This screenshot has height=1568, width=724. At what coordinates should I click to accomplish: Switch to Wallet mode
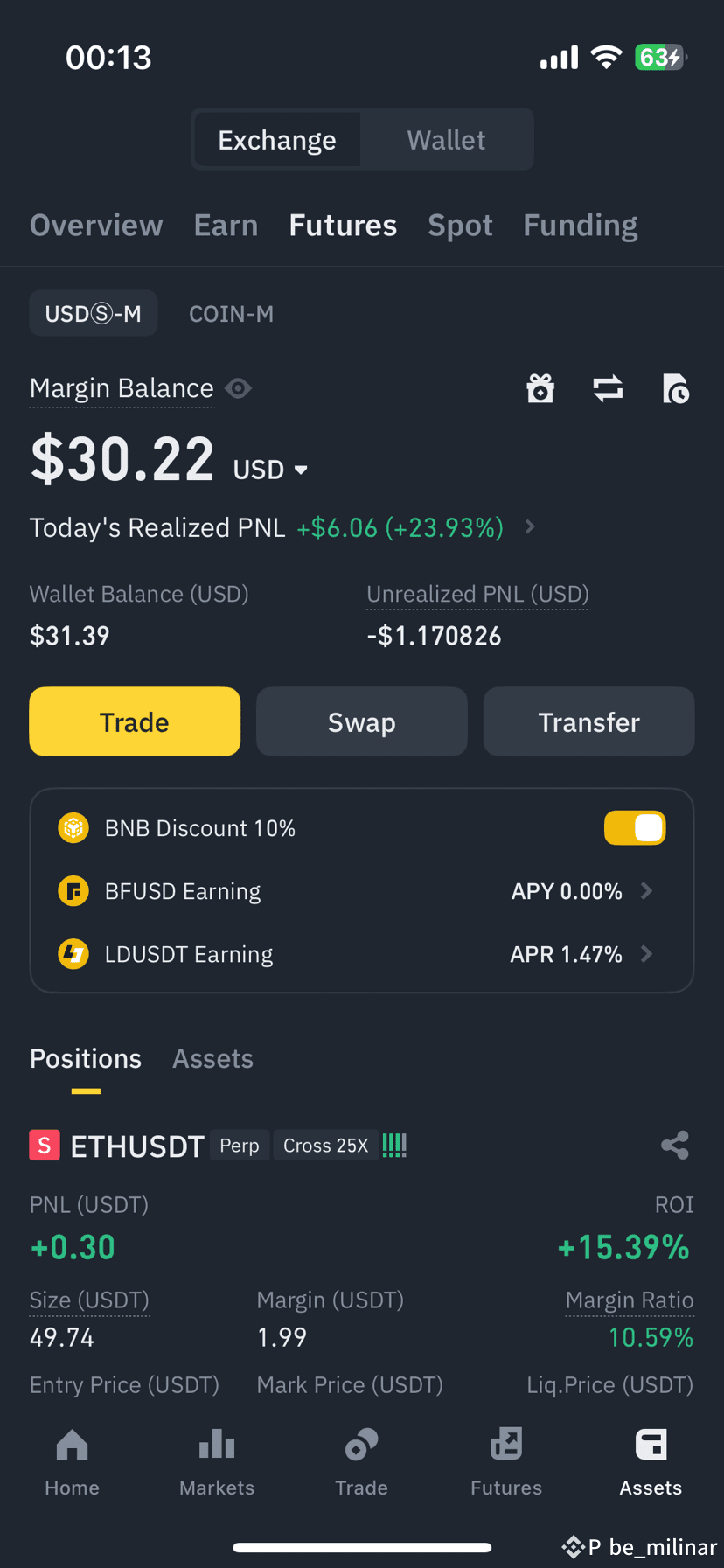pos(446,140)
